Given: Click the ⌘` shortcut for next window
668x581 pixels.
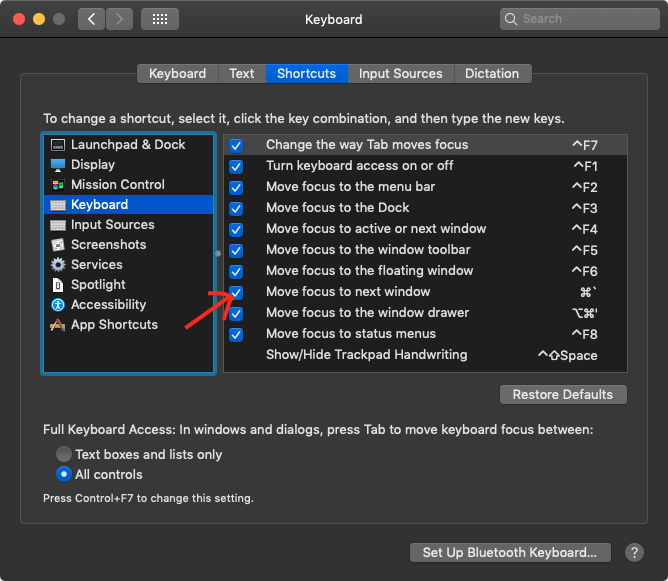Looking at the screenshot, I should [588, 292].
